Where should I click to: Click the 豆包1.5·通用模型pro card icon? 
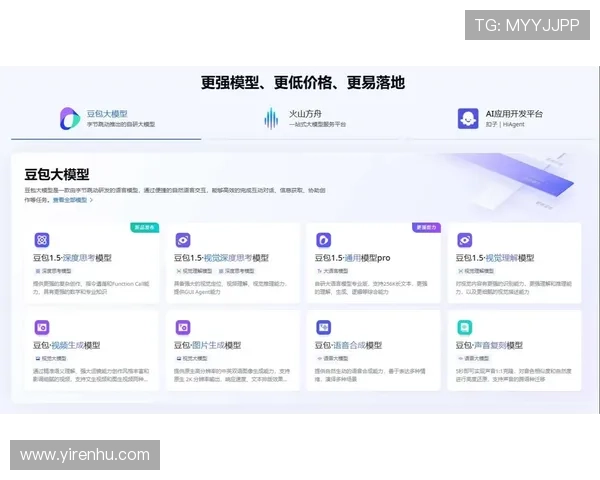[x=324, y=240]
